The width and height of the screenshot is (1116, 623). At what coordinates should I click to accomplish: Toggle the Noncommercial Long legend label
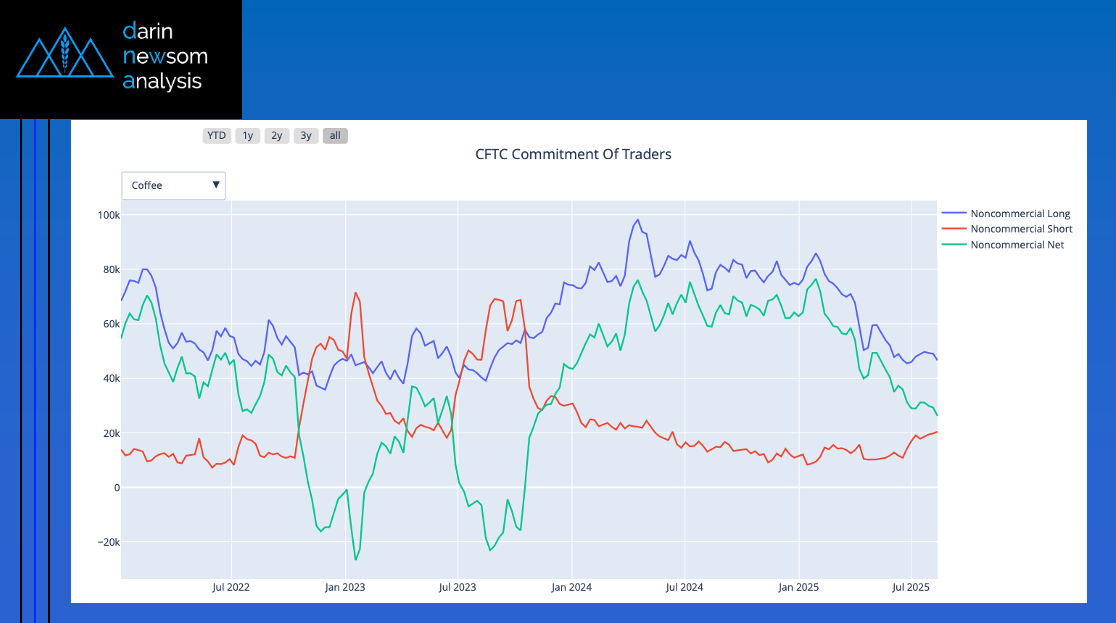1020,213
